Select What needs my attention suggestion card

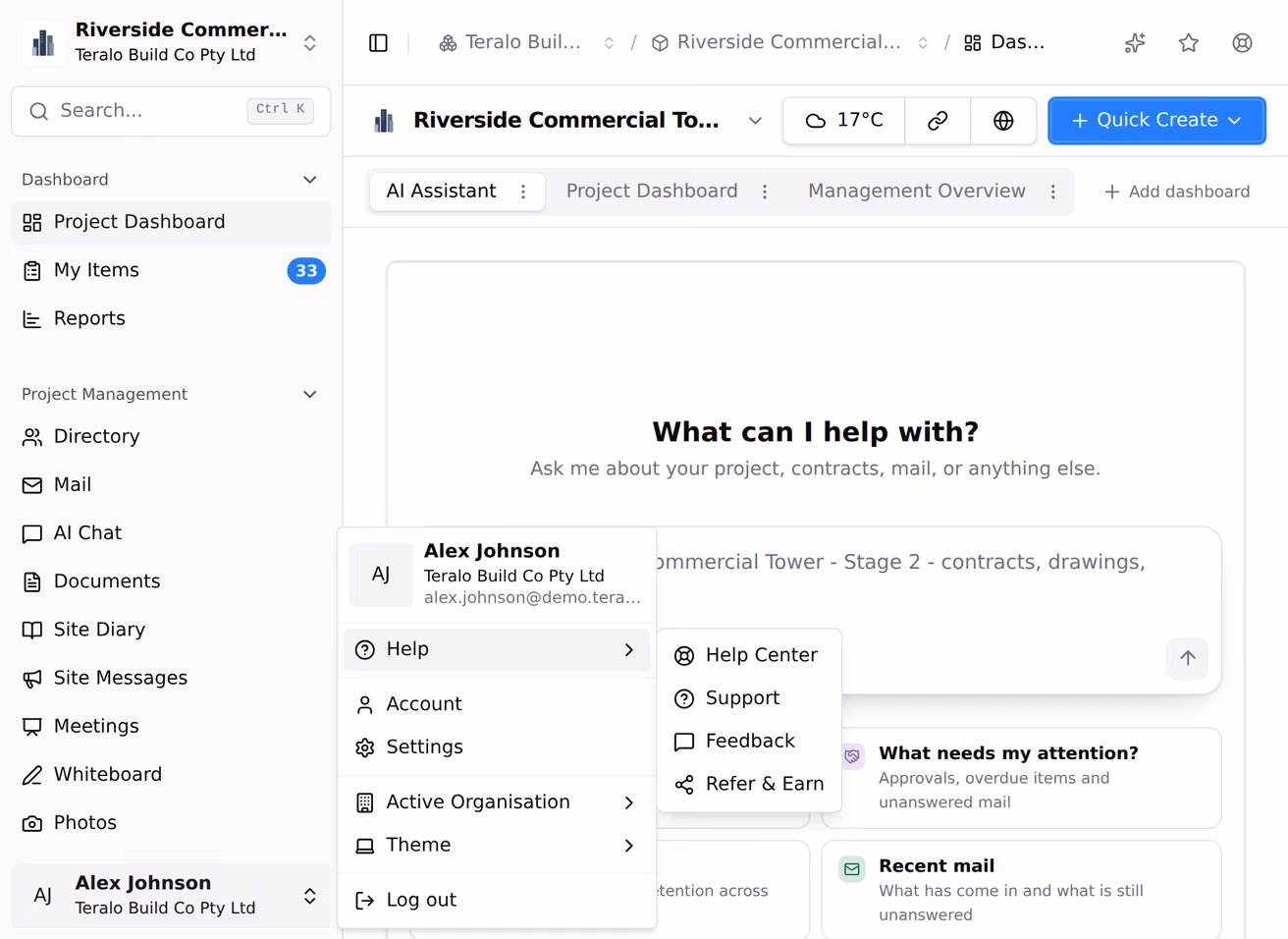pyautogui.click(x=1021, y=777)
